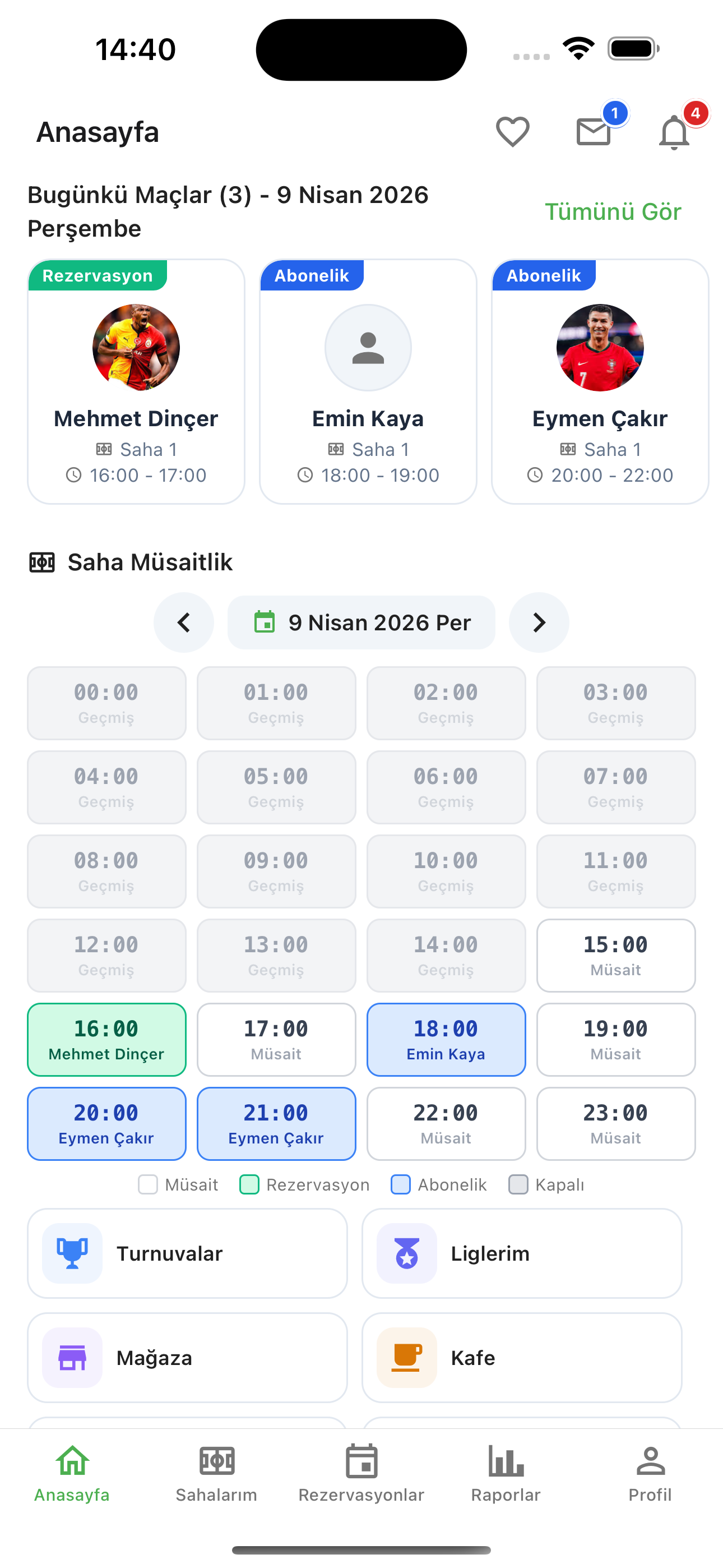Open favorites via the heart icon
The image size is (723, 1568).
click(512, 131)
